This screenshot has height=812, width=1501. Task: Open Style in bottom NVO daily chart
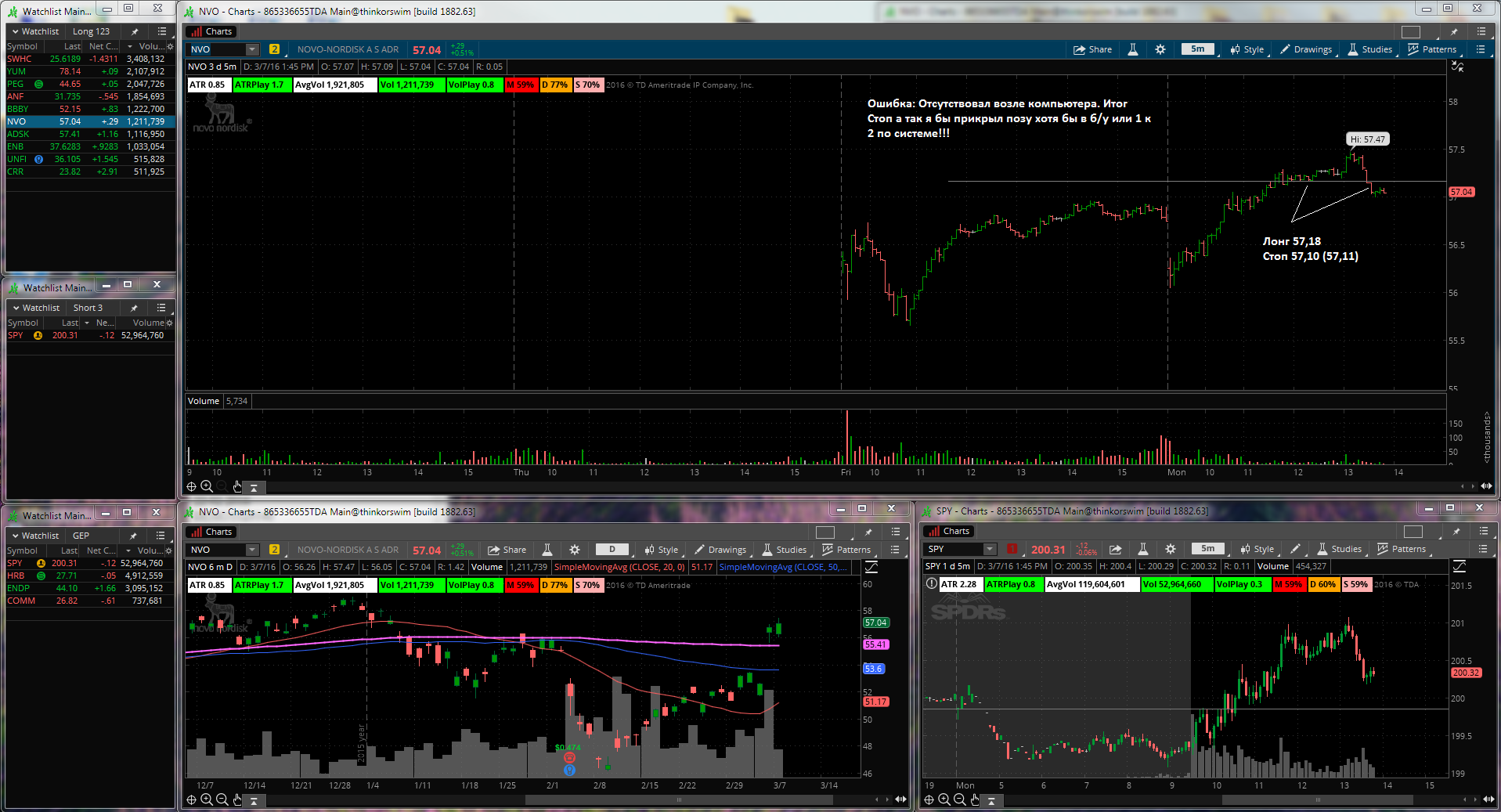[x=662, y=550]
